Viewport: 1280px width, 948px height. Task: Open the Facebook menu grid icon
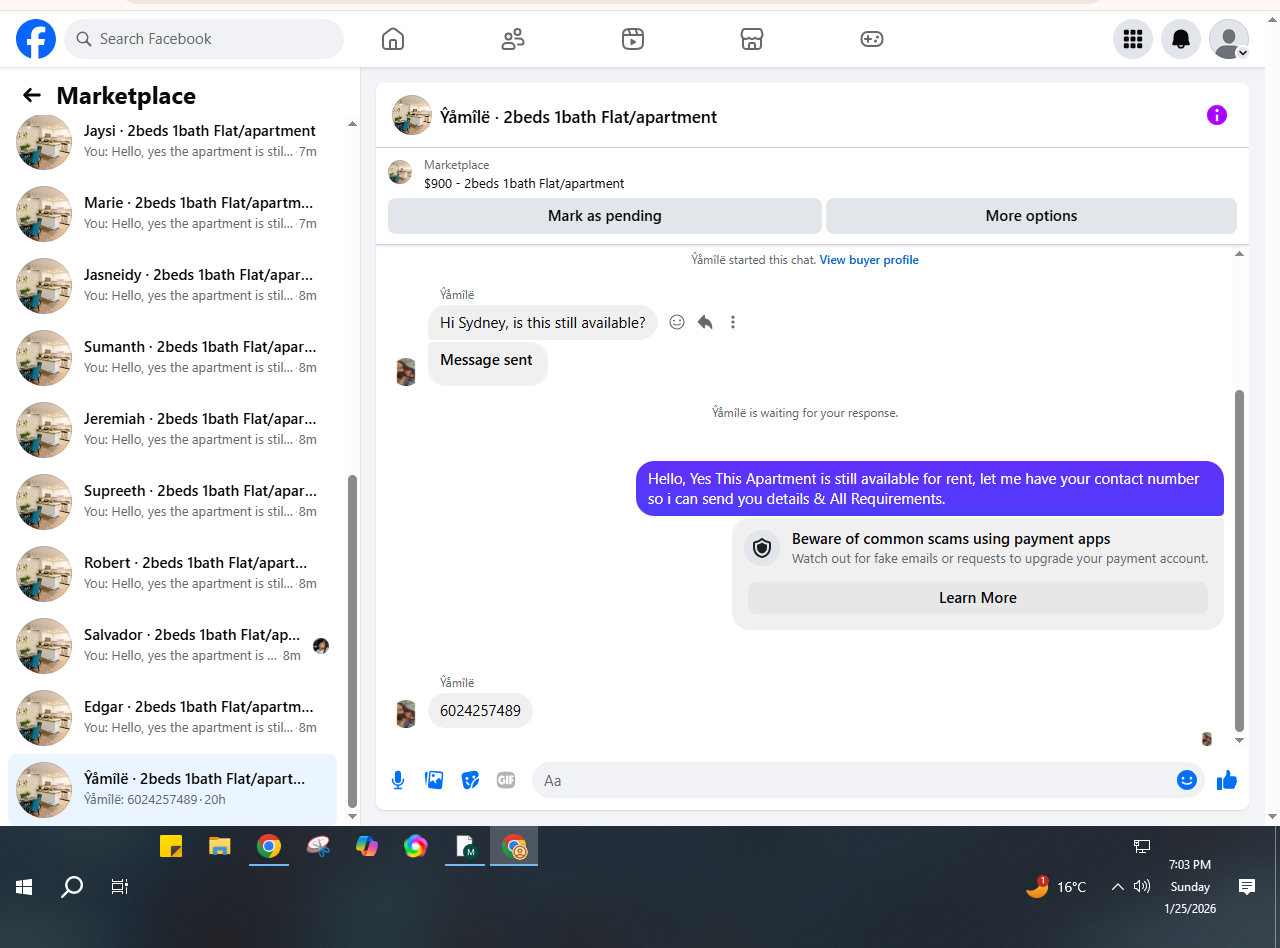1133,39
